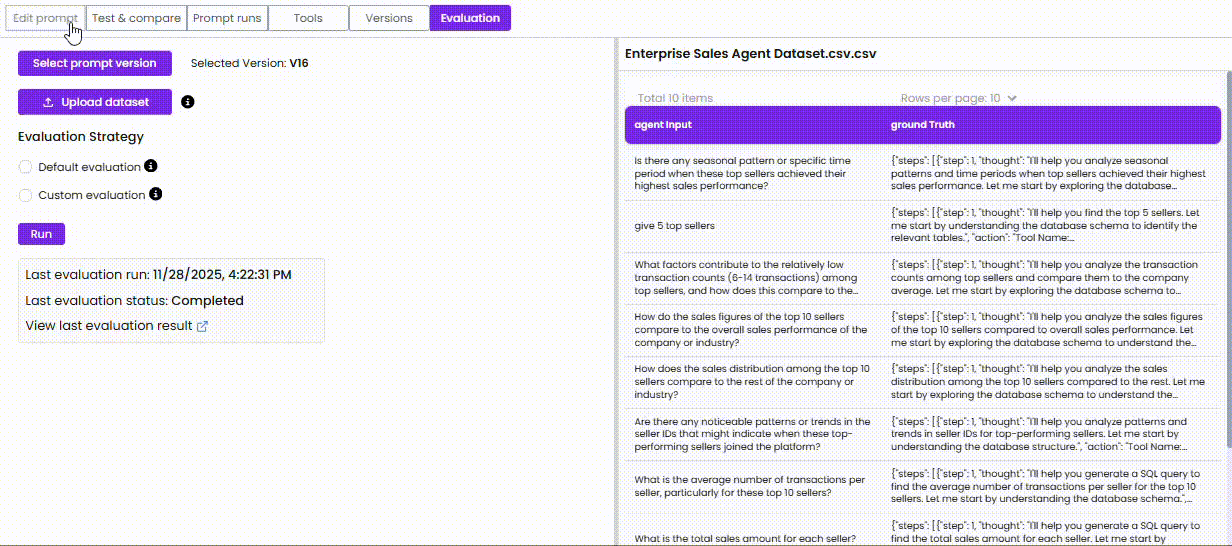Select the Default evaluation radio button
This screenshot has width=1232, height=546.
coord(26,167)
